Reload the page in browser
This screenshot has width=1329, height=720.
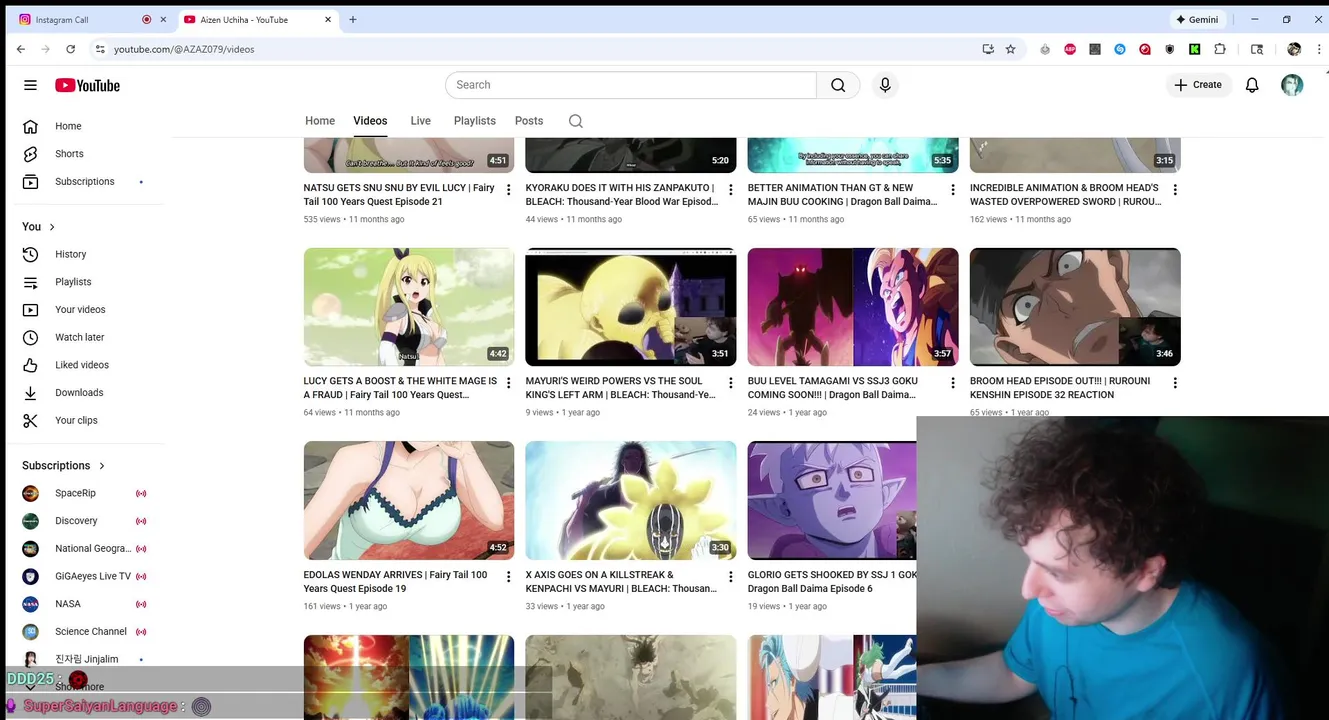70,49
